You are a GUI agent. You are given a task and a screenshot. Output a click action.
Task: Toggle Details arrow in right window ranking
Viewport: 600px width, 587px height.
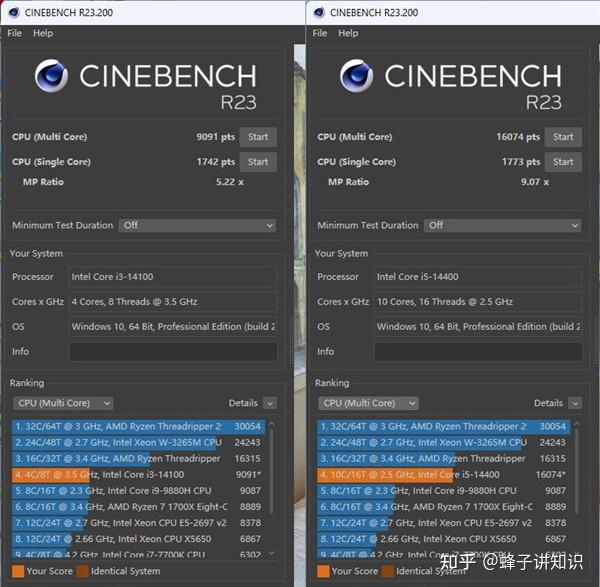tap(575, 403)
